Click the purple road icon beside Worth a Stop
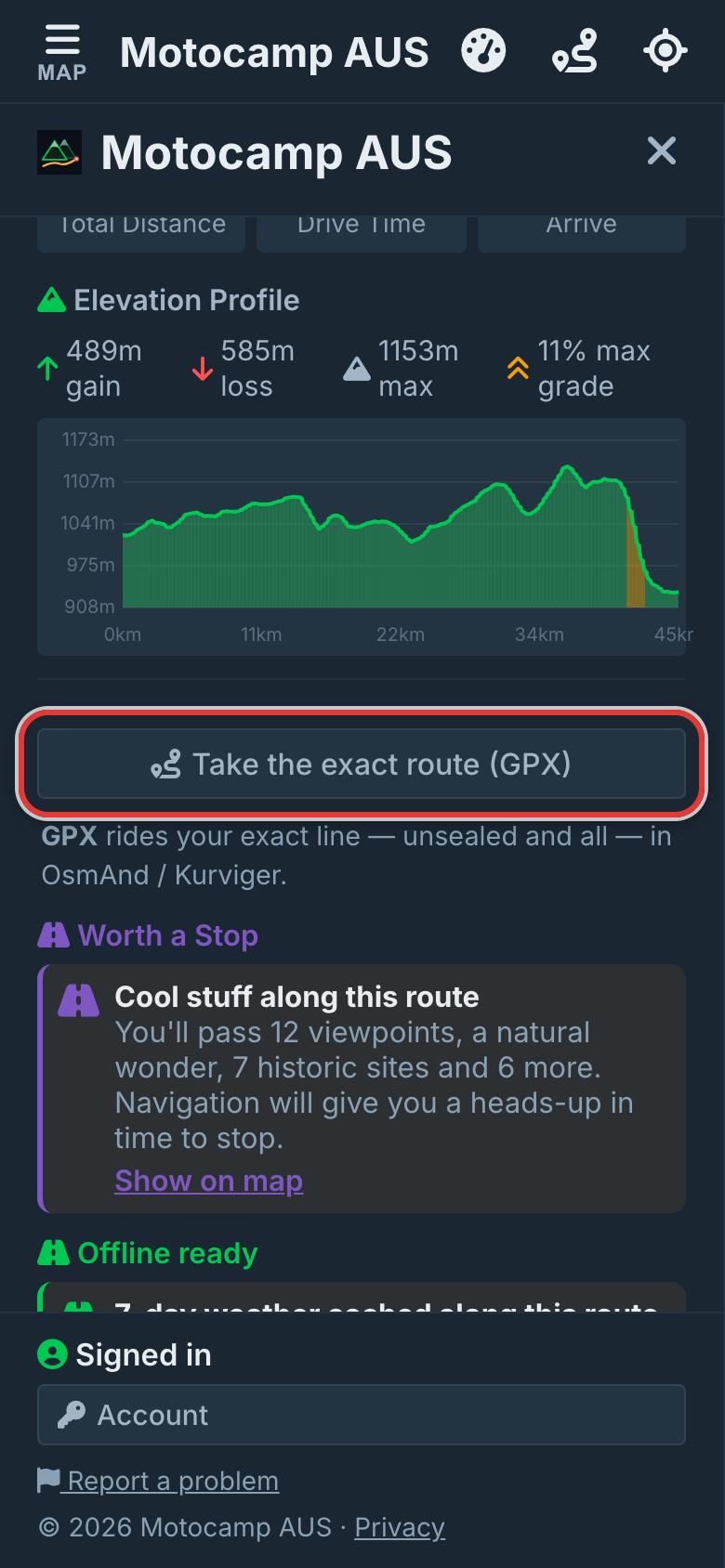Image resolution: width=725 pixels, height=1568 pixels. coord(53,935)
